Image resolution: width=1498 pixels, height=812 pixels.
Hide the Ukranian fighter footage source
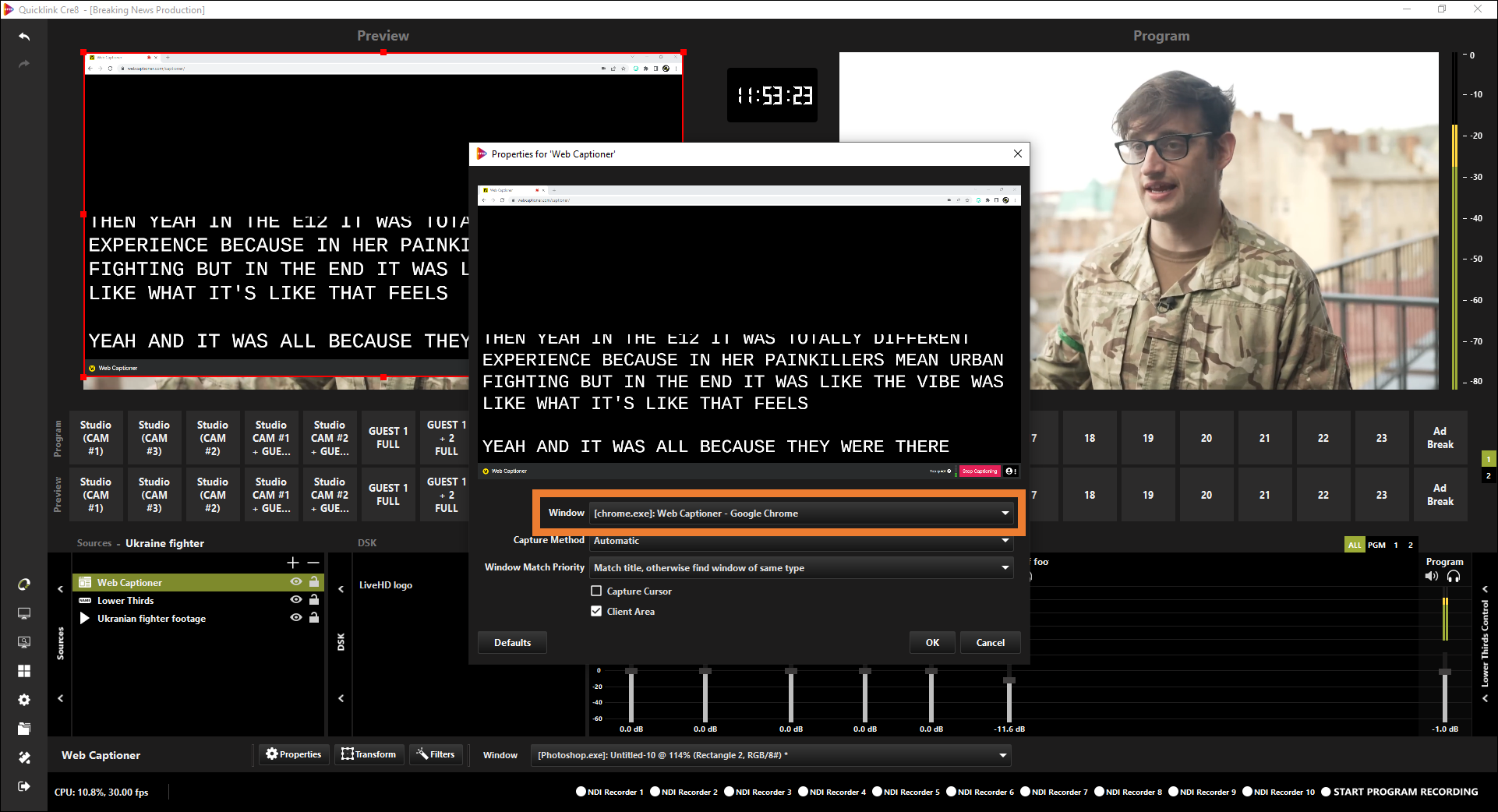(x=296, y=618)
